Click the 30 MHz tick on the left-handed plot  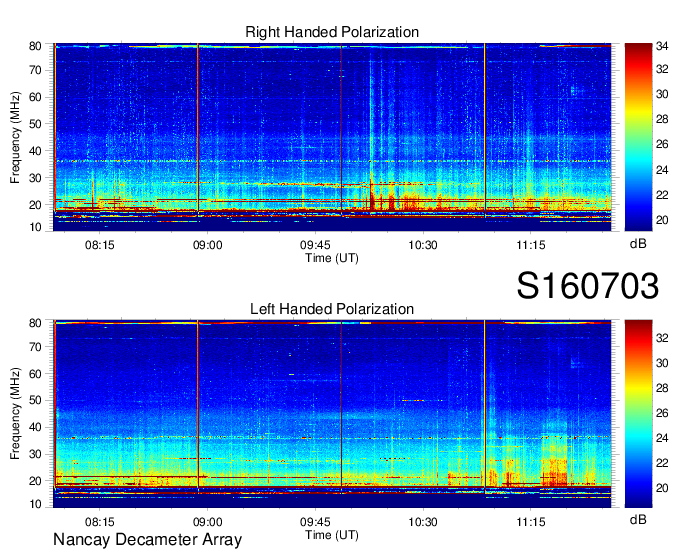point(35,454)
